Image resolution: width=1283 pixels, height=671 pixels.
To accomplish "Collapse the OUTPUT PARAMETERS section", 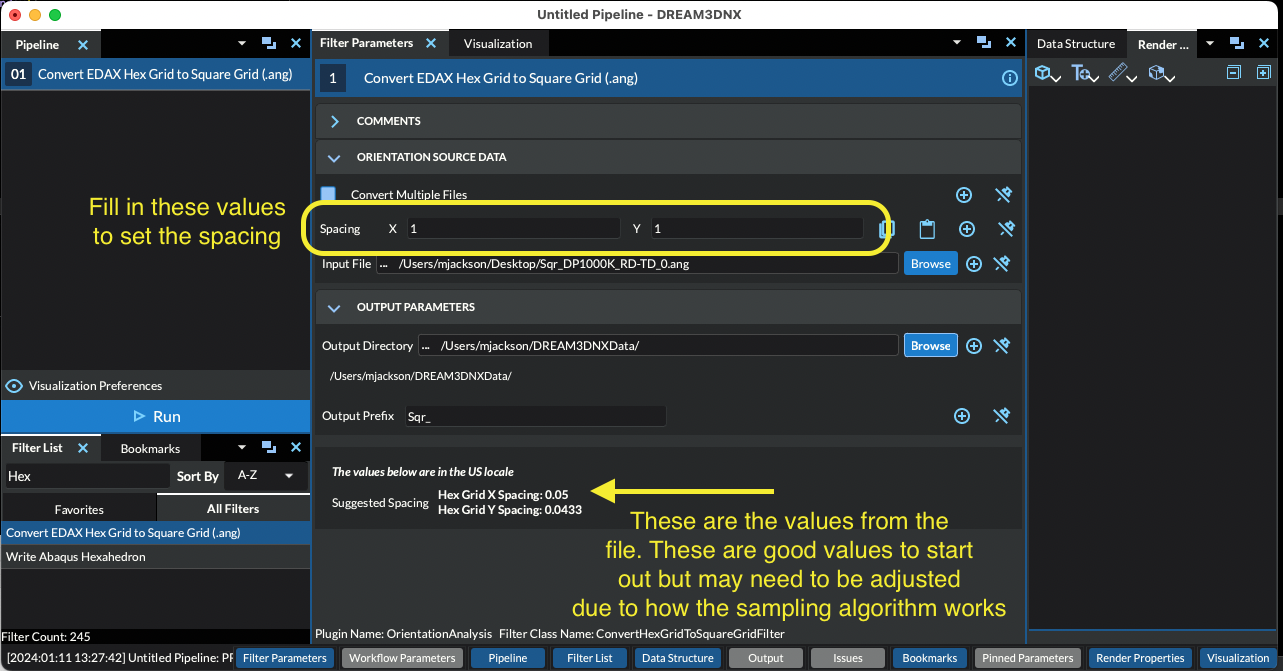I will pos(335,307).
